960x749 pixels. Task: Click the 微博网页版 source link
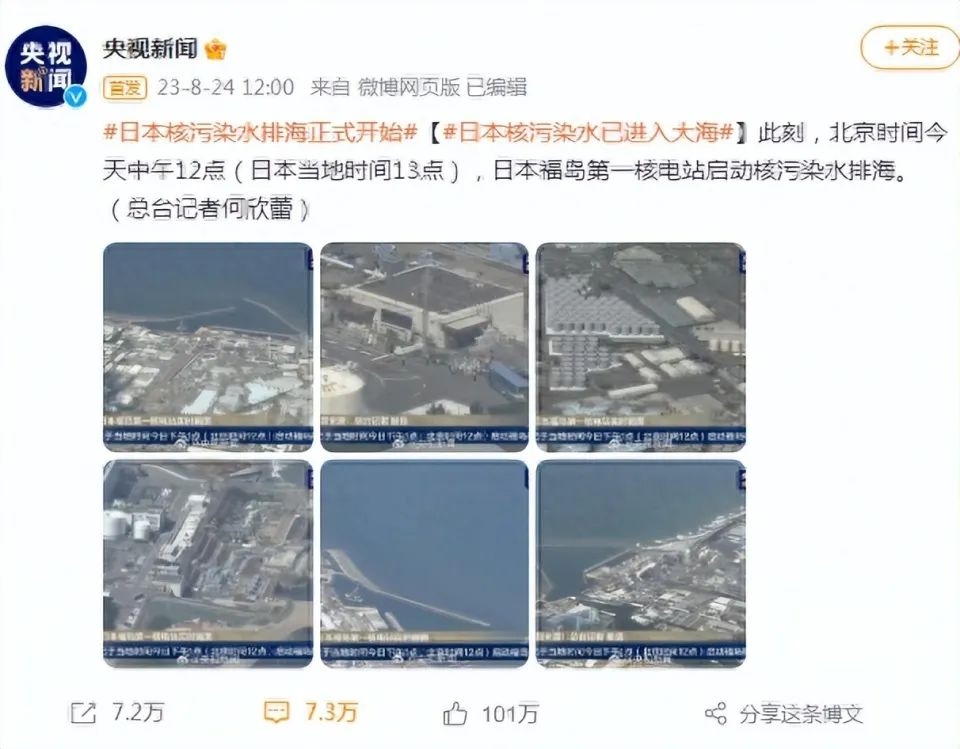(408, 88)
